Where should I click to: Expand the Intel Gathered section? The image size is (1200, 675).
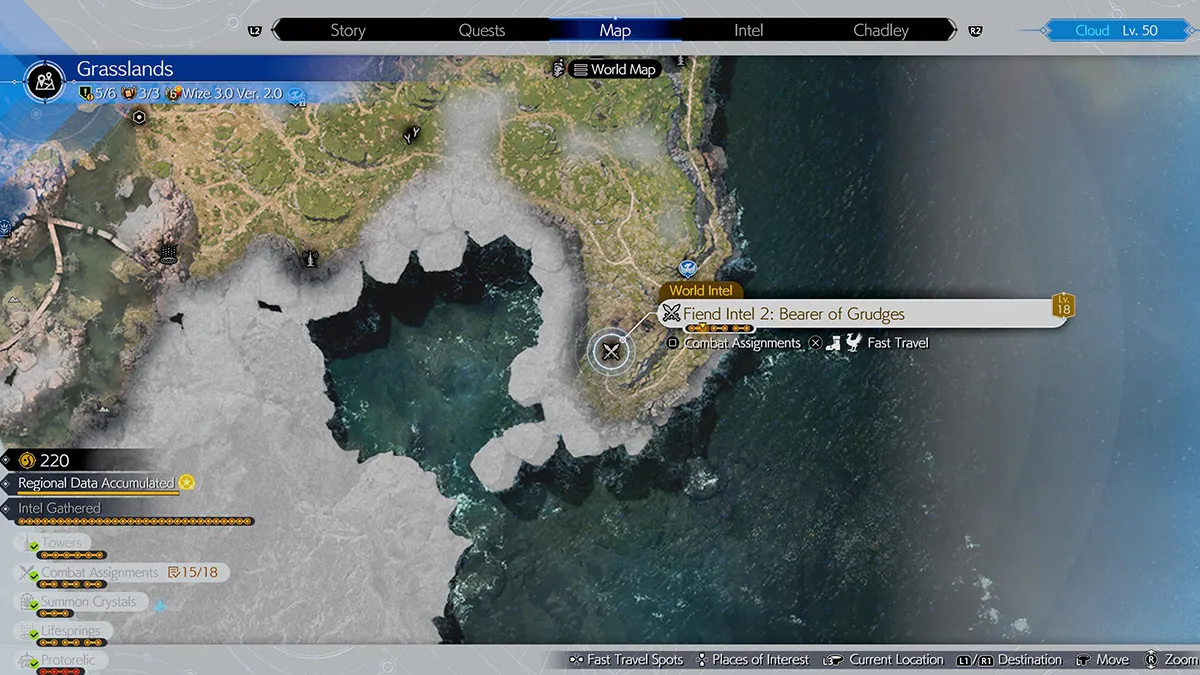tap(60, 508)
